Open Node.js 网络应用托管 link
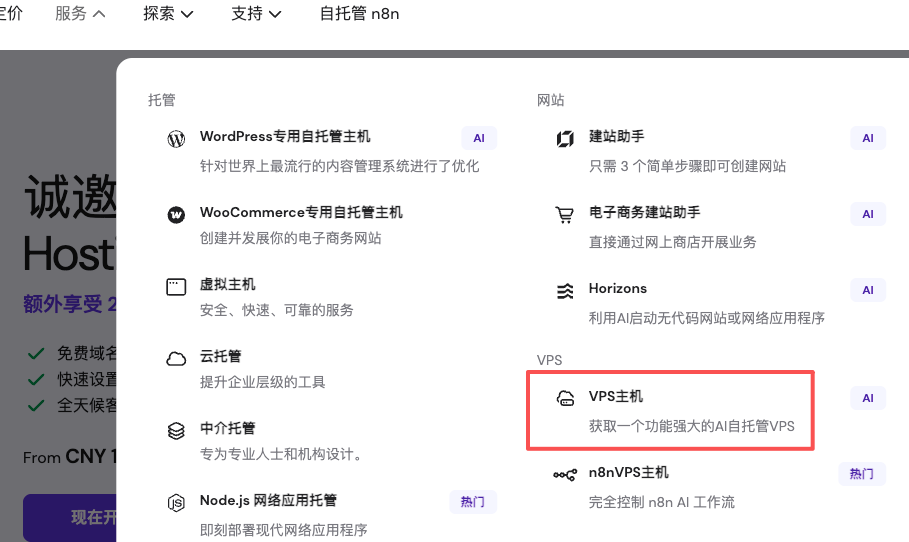 [x=268, y=500]
